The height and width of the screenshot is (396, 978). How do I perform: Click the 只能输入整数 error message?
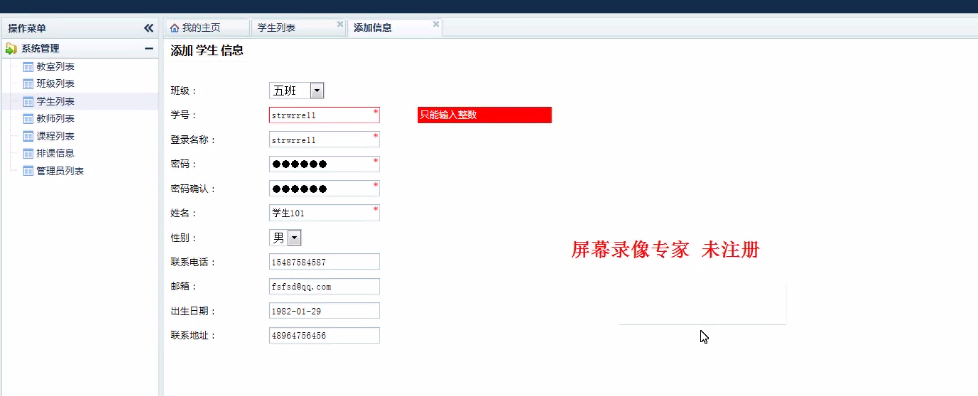[x=485, y=115]
